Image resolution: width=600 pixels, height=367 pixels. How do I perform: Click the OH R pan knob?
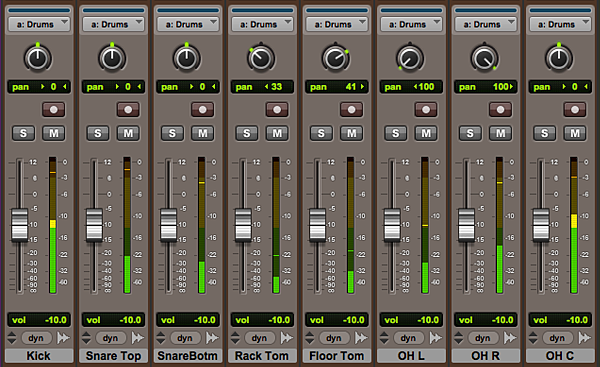[484, 59]
